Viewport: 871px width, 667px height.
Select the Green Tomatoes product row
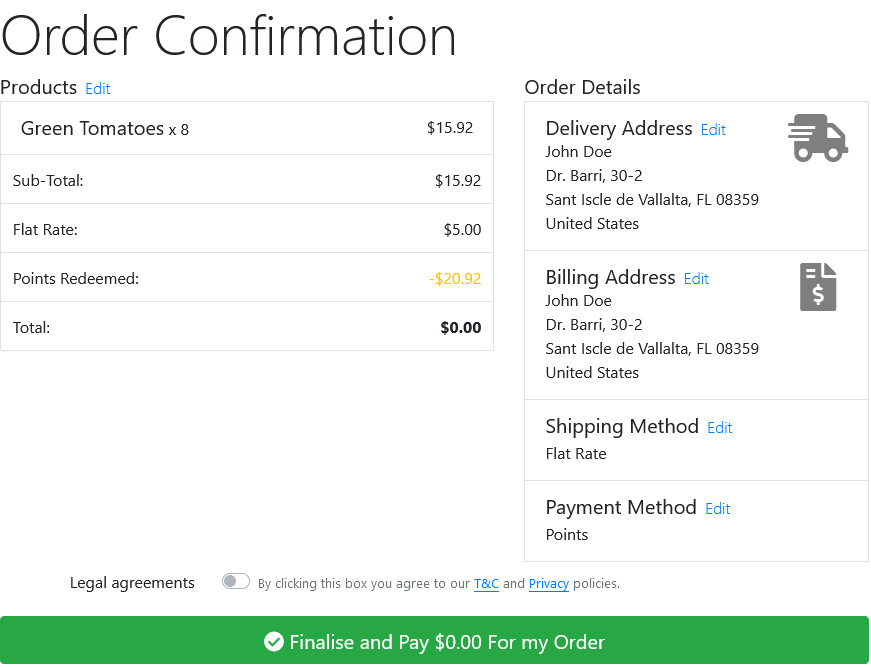point(247,128)
